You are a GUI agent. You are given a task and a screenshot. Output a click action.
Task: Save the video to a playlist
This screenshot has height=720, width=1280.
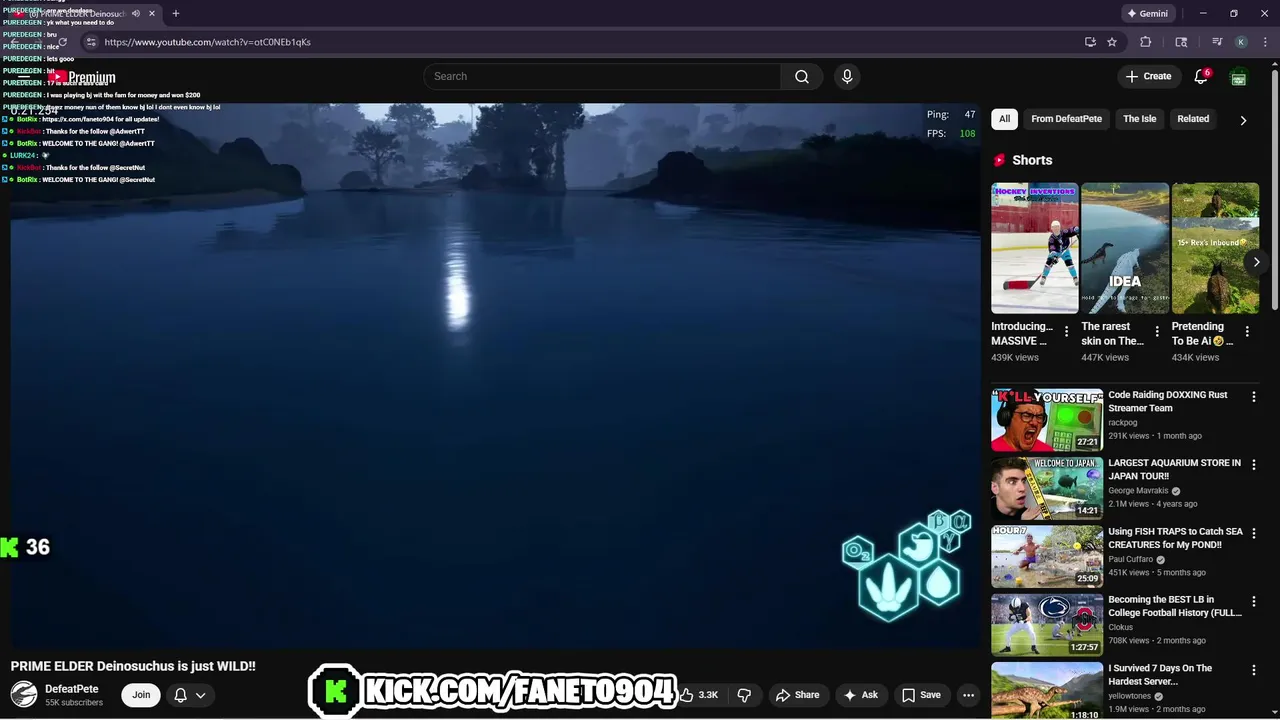(x=921, y=695)
